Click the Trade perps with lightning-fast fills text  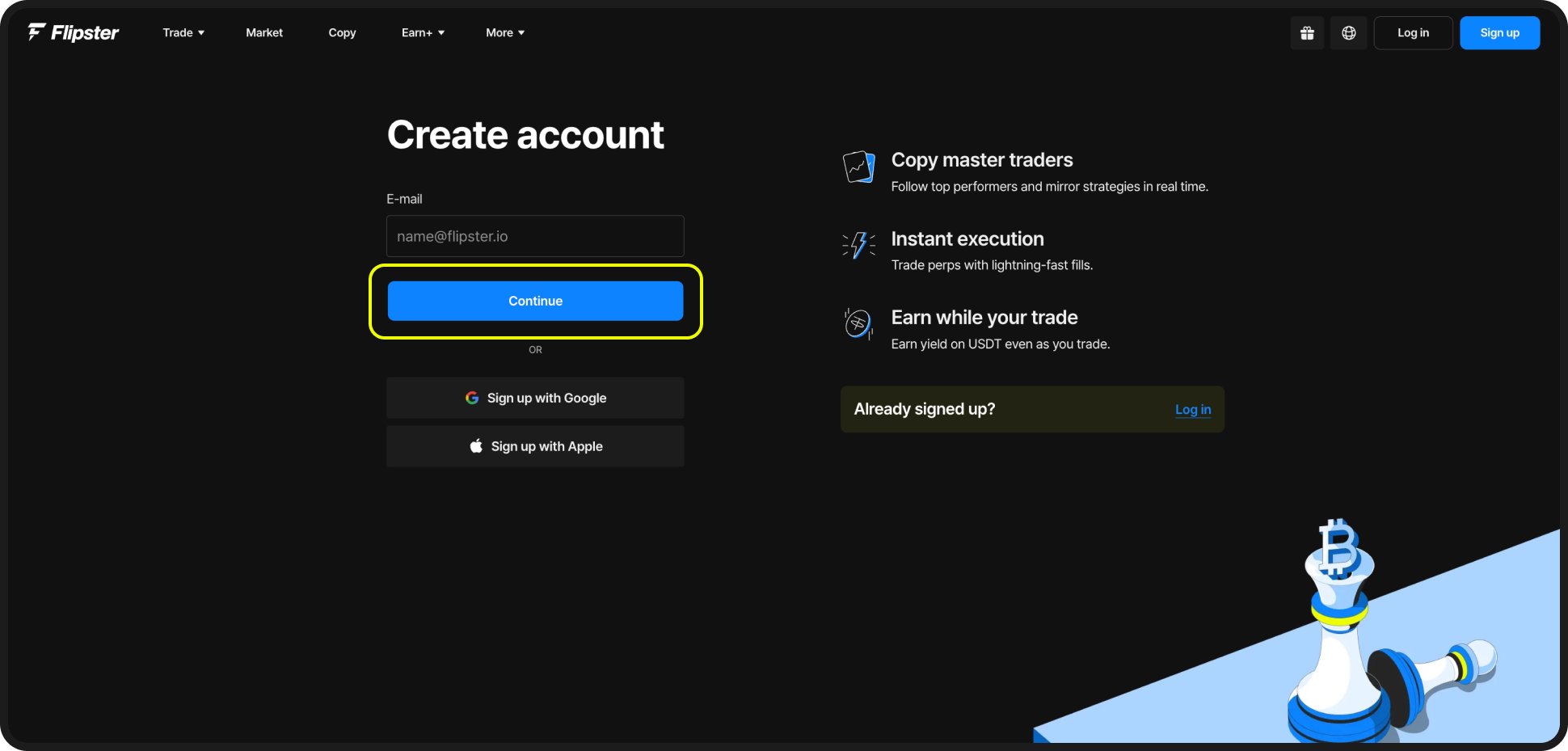[x=992, y=265]
